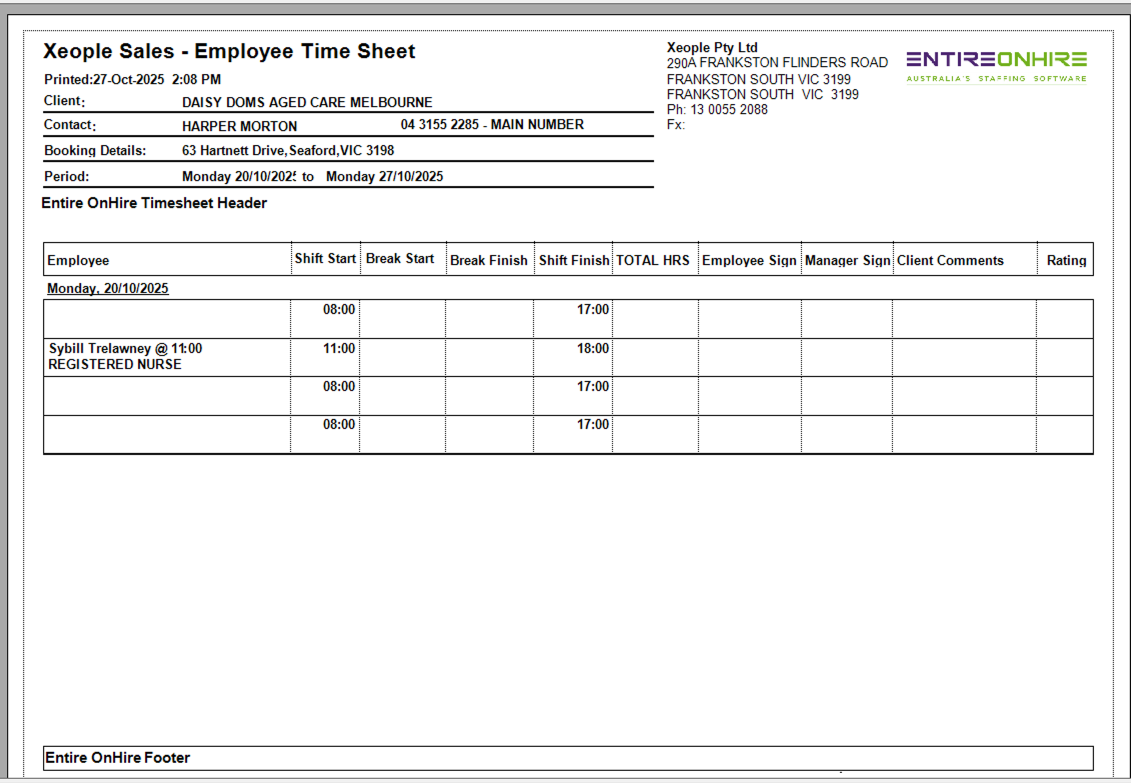Click the Employee Time Sheet title
1131x783 pixels.
pos(229,52)
